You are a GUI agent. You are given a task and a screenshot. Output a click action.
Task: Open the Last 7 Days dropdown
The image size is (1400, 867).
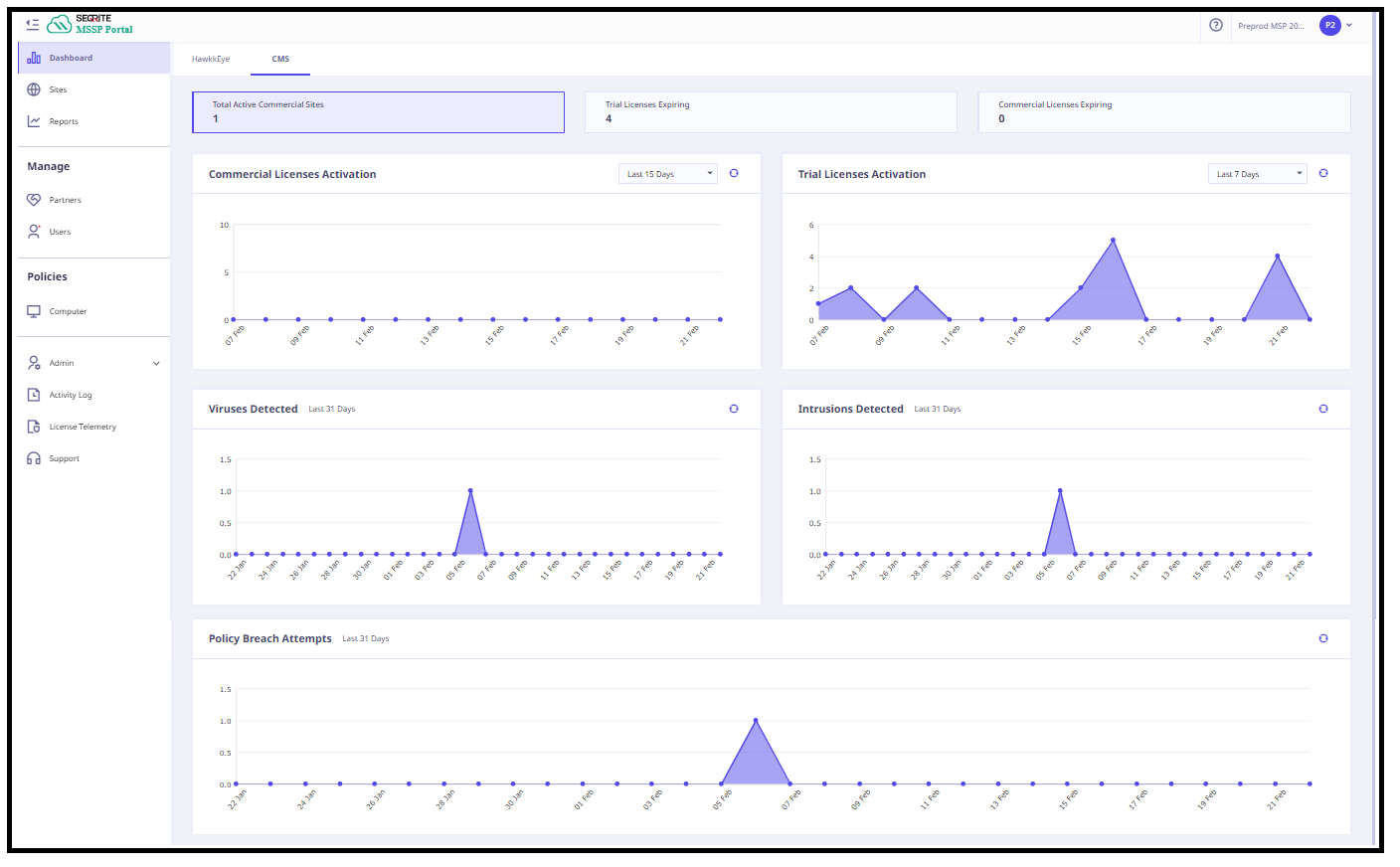coord(1258,174)
